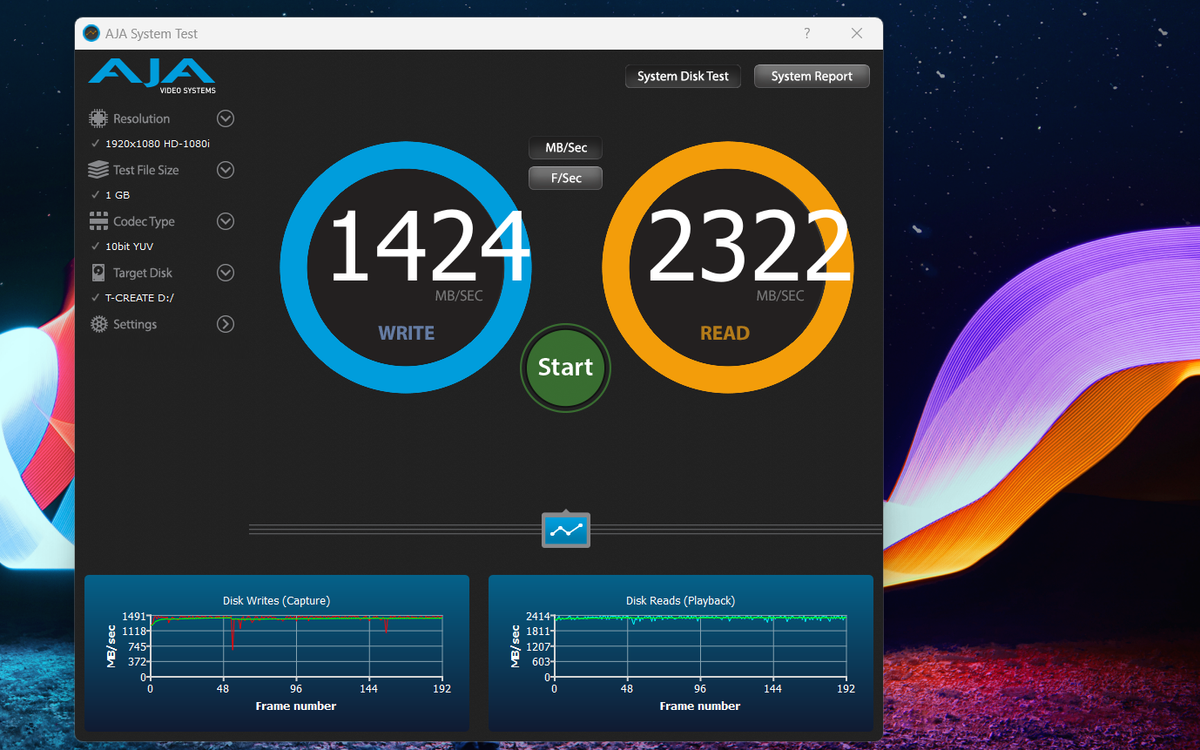
Task: Switch display units to MB/Sec
Action: pyautogui.click(x=565, y=147)
